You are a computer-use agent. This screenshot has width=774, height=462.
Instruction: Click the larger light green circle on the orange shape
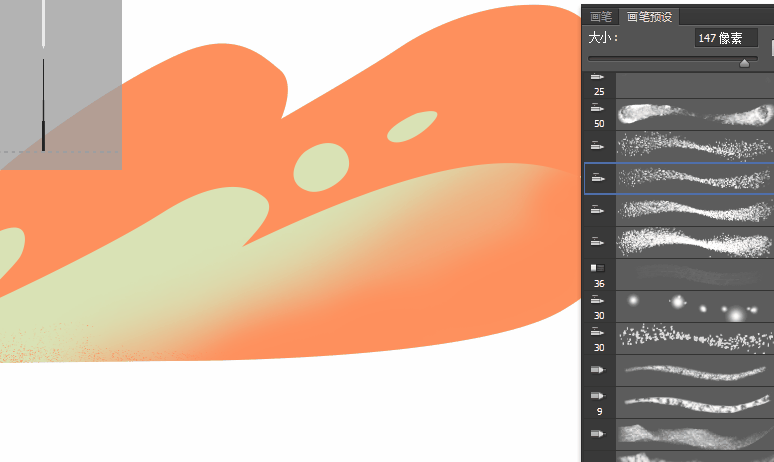click(321, 167)
